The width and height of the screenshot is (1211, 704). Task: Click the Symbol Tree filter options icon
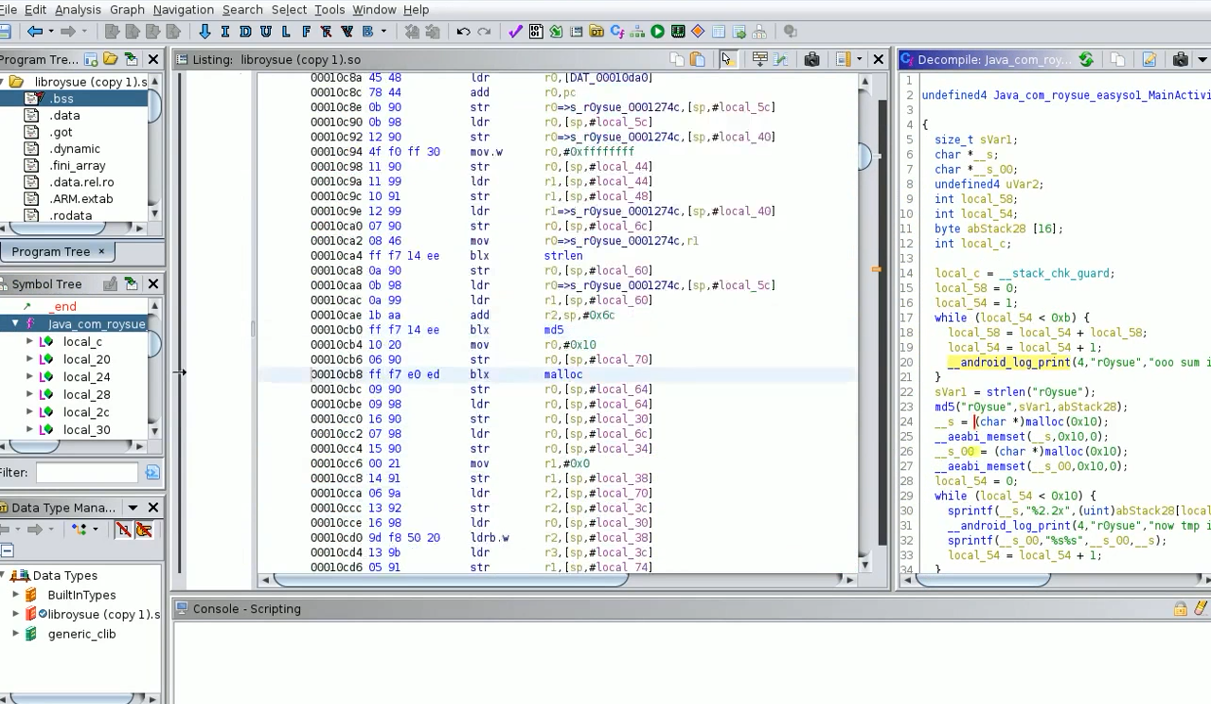pyautogui.click(x=152, y=472)
